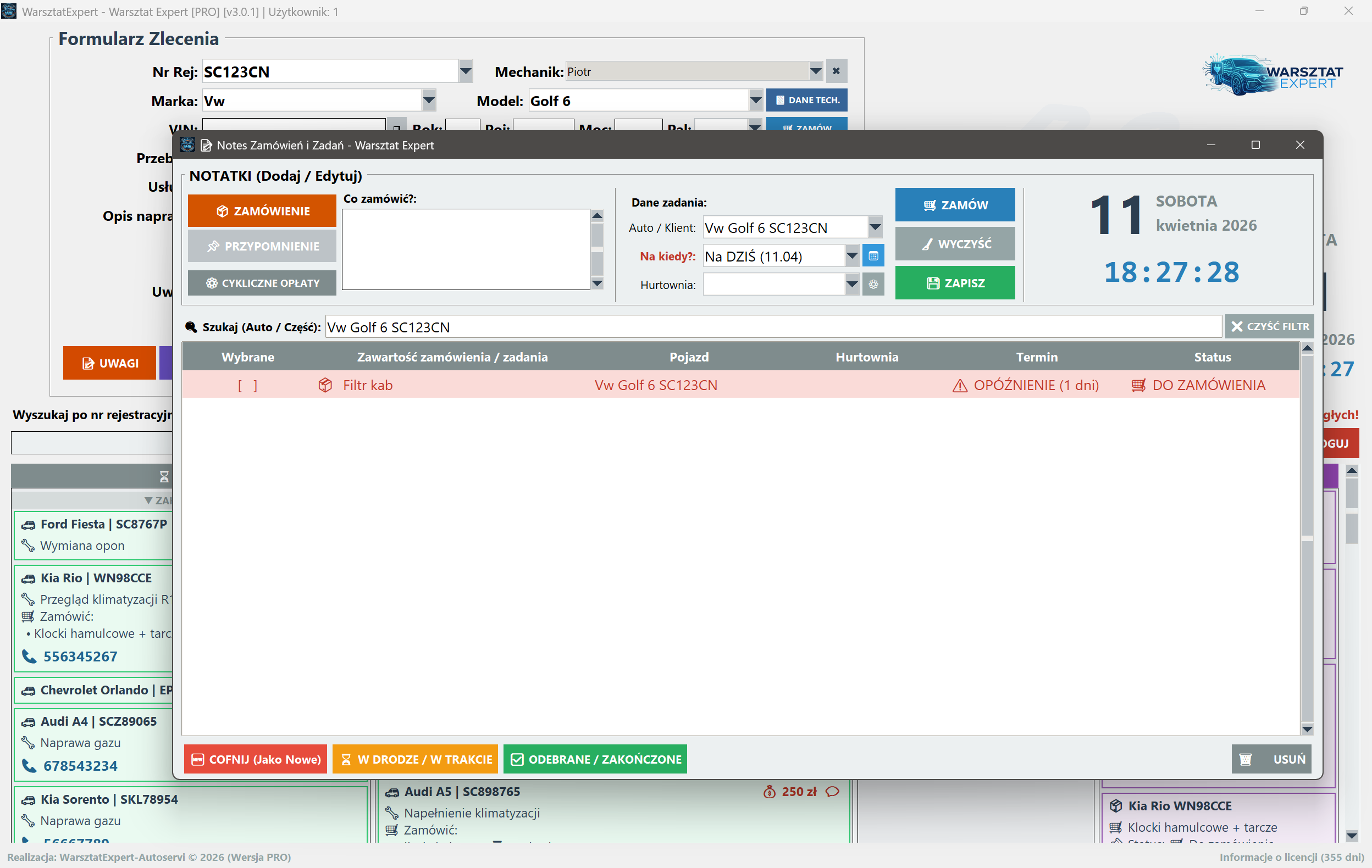
Task: Open the Nr Rej dropdown arrow
Action: (466, 71)
